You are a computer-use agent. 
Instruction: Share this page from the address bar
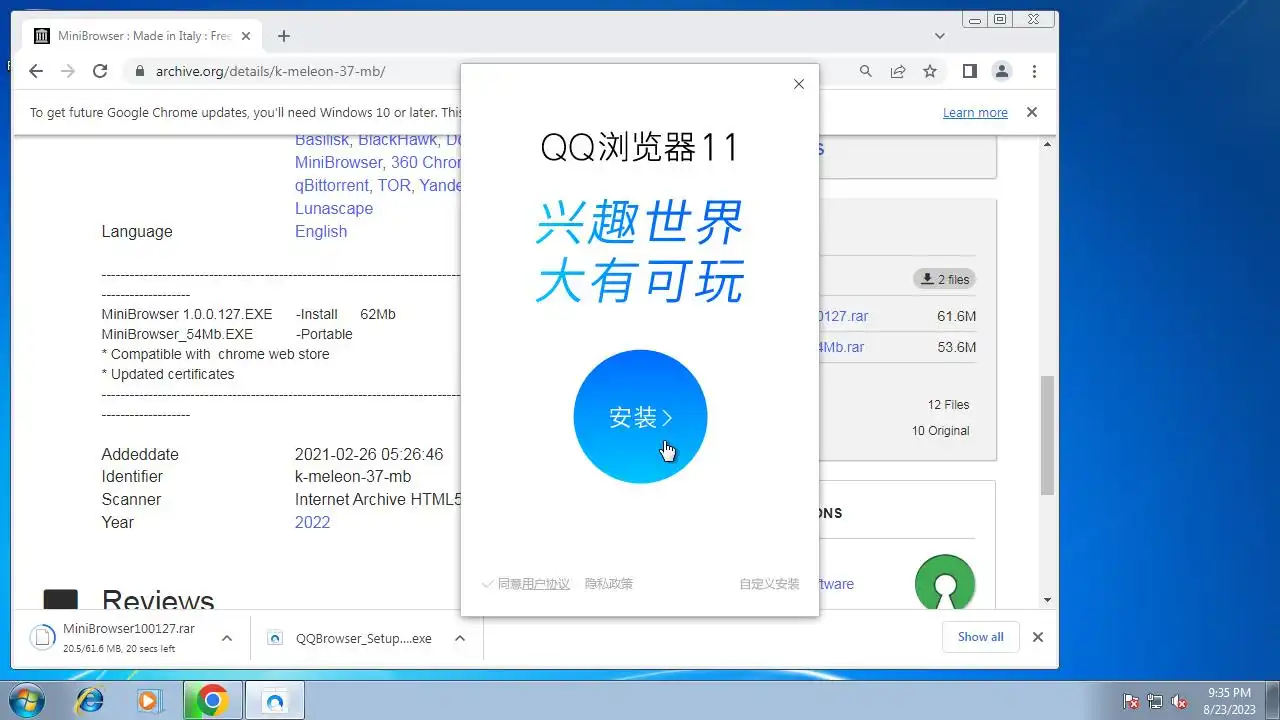tap(898, 71)
